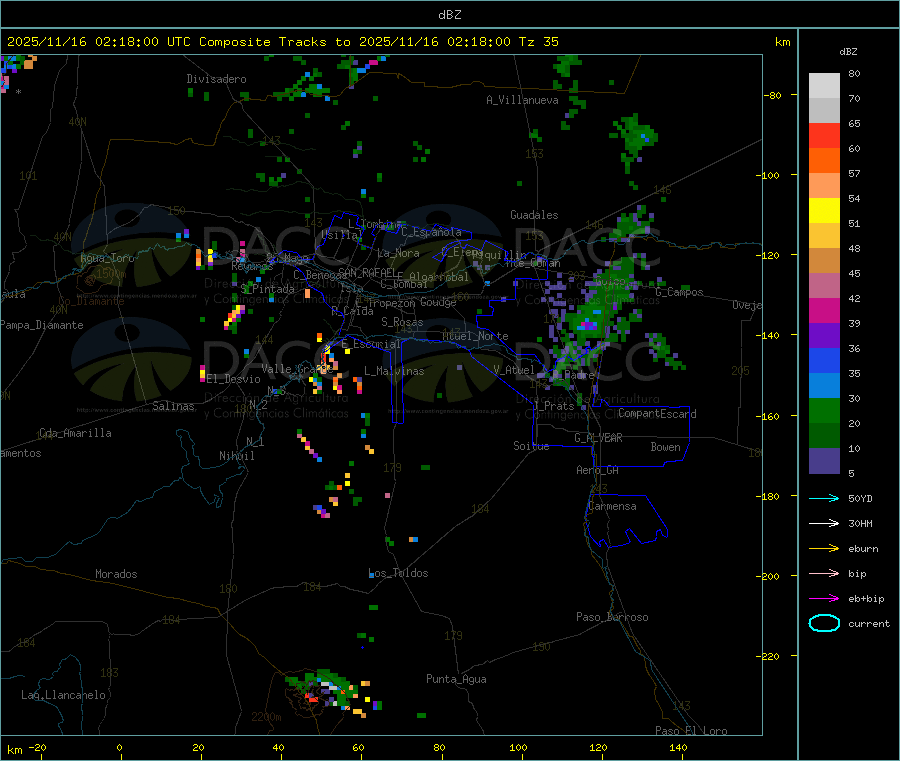Viewport: 900px width, 761px height.
Task: Click the 'Bowen' map label
Action: coord(666,448)
